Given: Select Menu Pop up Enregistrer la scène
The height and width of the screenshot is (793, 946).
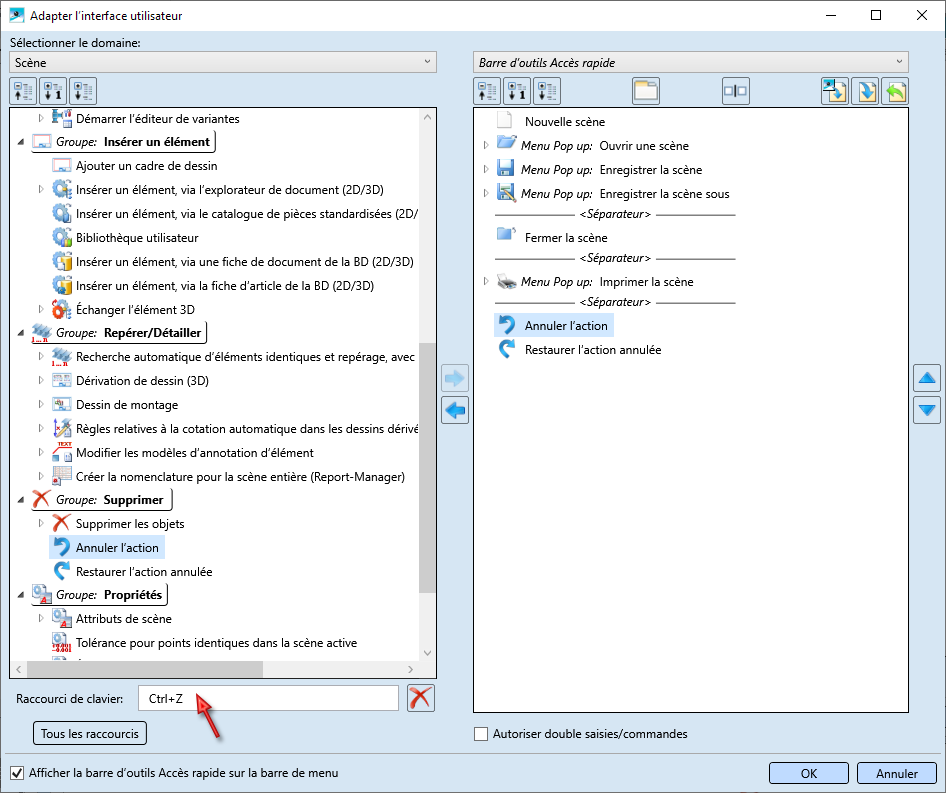Looking at the screenshot, I should pyautogui.click(x=611, y=170).
